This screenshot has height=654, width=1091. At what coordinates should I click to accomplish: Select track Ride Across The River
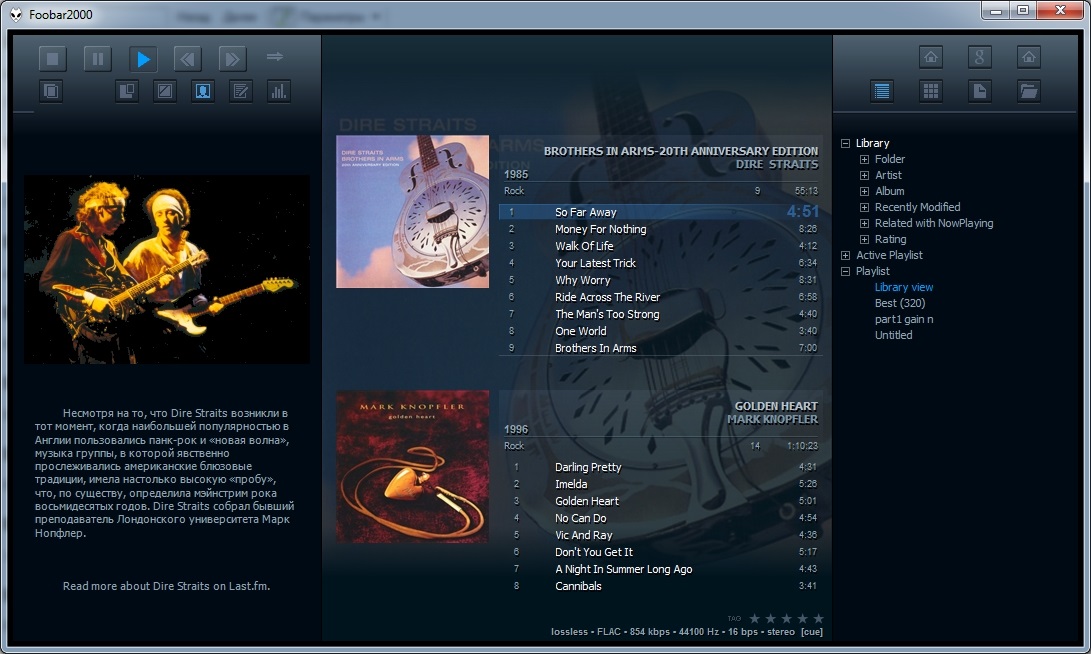(660, 297)
